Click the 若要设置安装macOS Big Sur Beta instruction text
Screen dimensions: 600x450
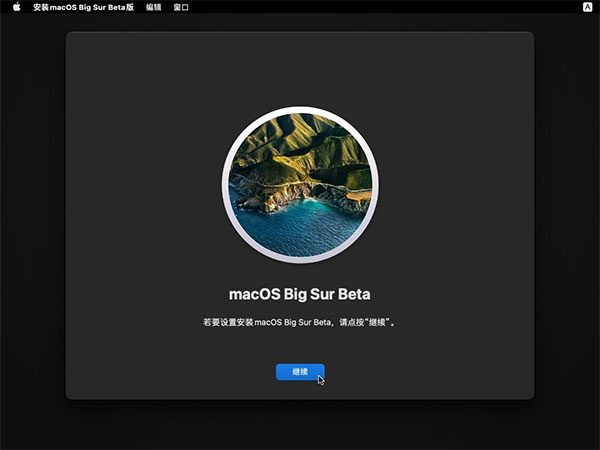point(300,322)
